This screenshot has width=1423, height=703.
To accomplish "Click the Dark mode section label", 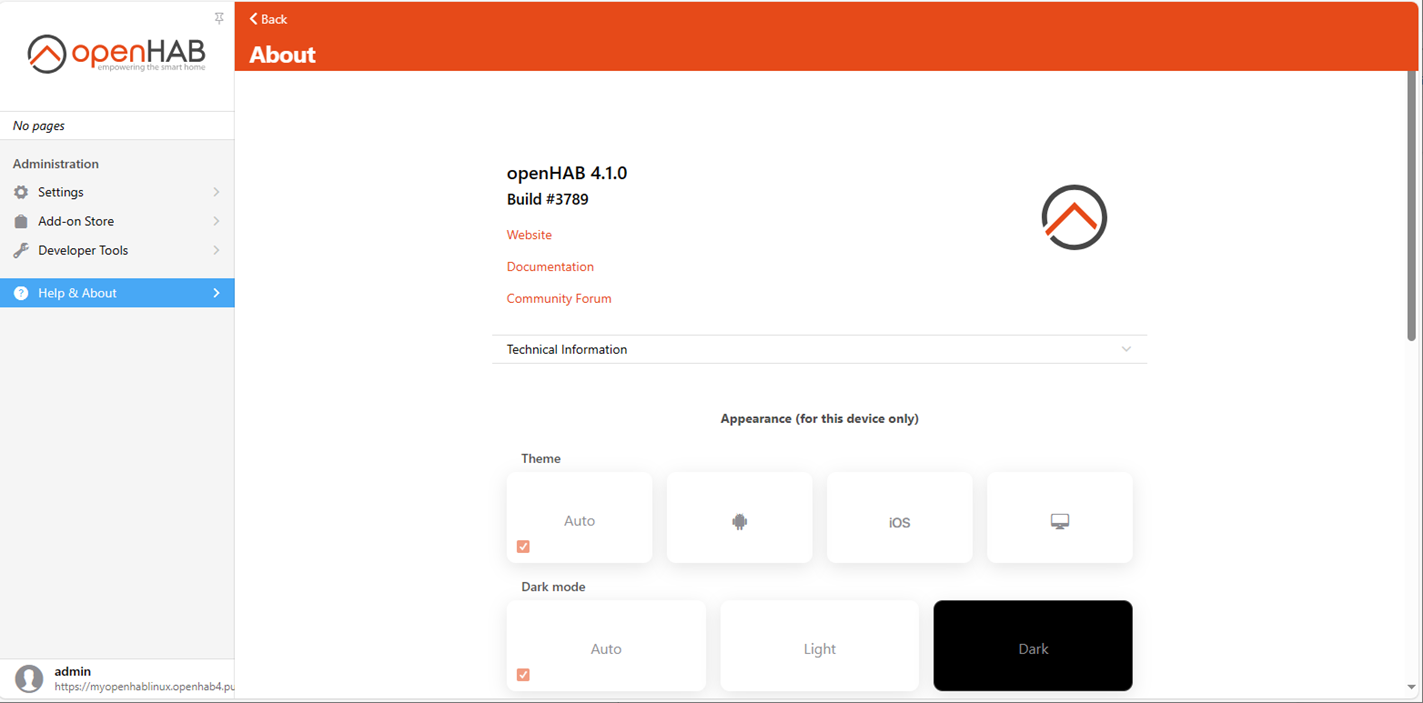I will pos(553,587).
